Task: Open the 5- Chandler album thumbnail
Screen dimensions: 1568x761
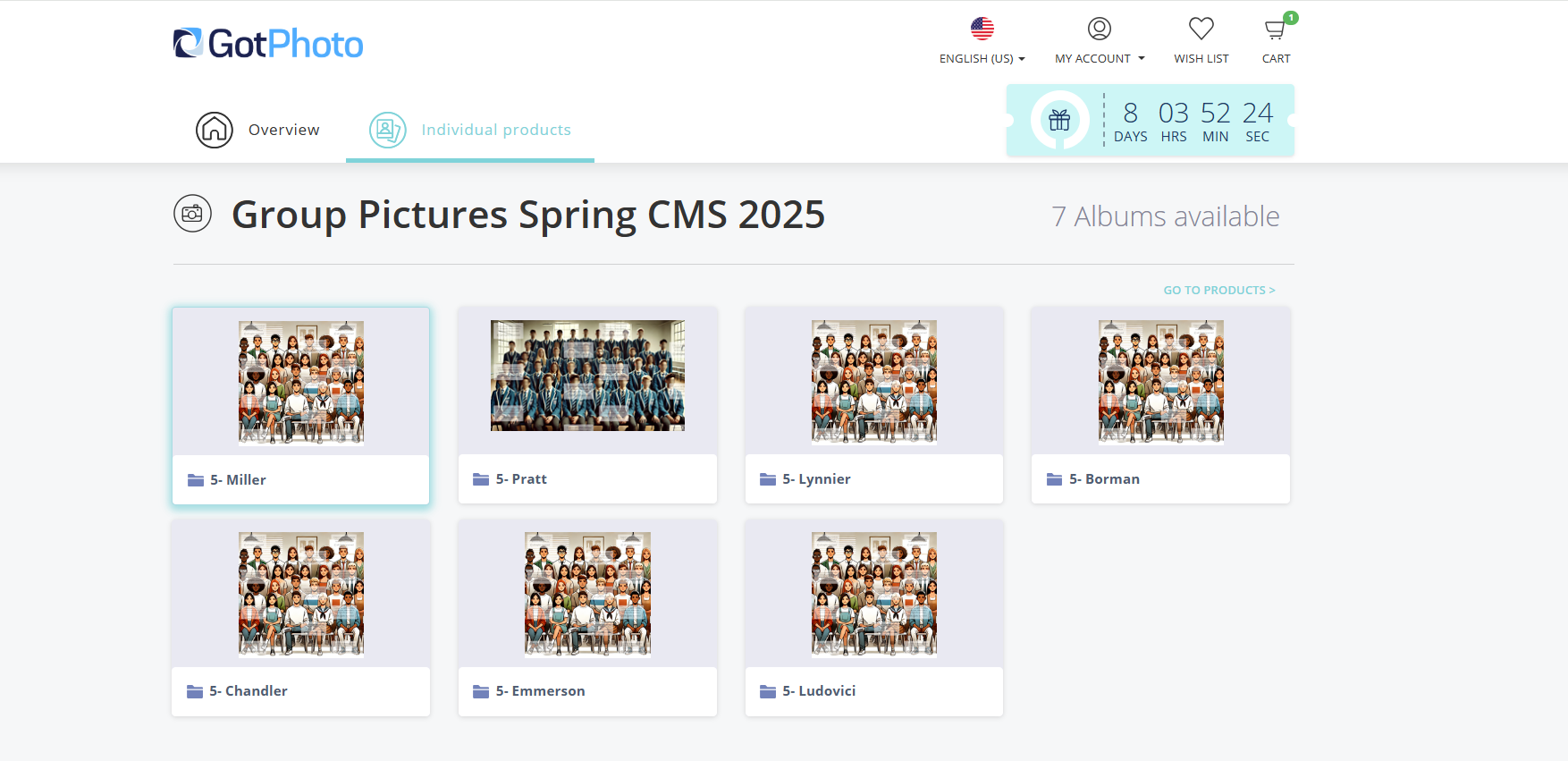Action: point(301,594)
